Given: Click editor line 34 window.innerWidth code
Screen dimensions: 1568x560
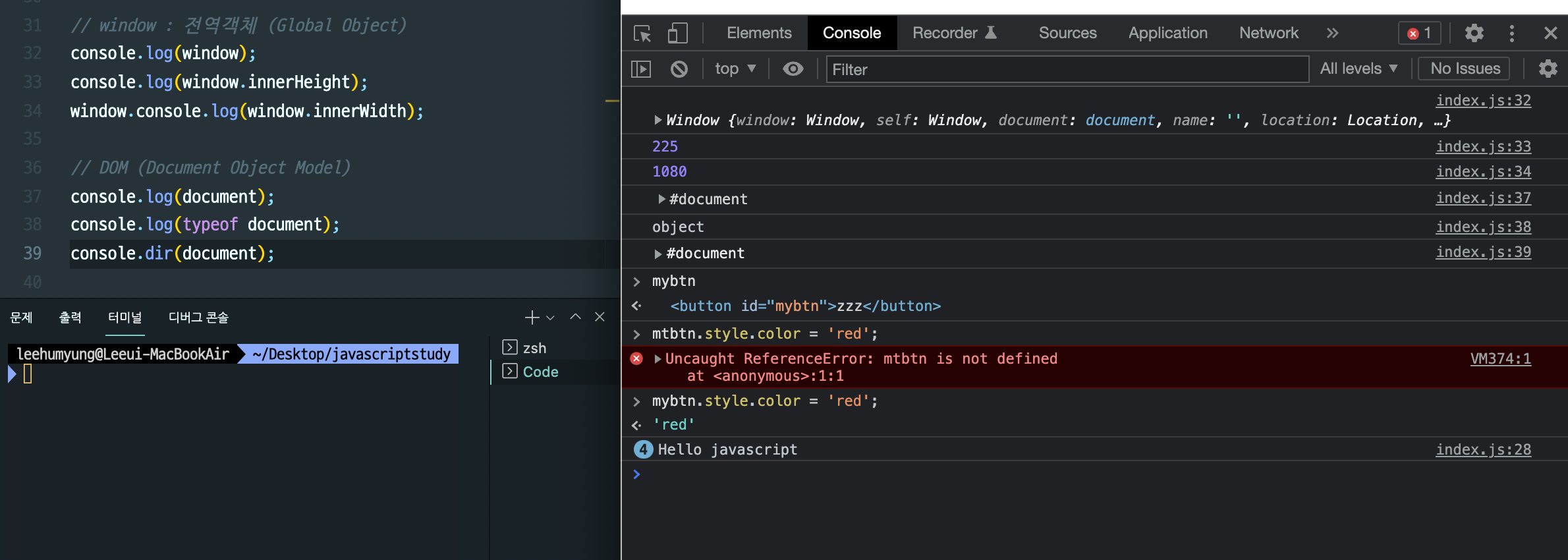Looking at the screenshot, I should (x=247, y=111).
